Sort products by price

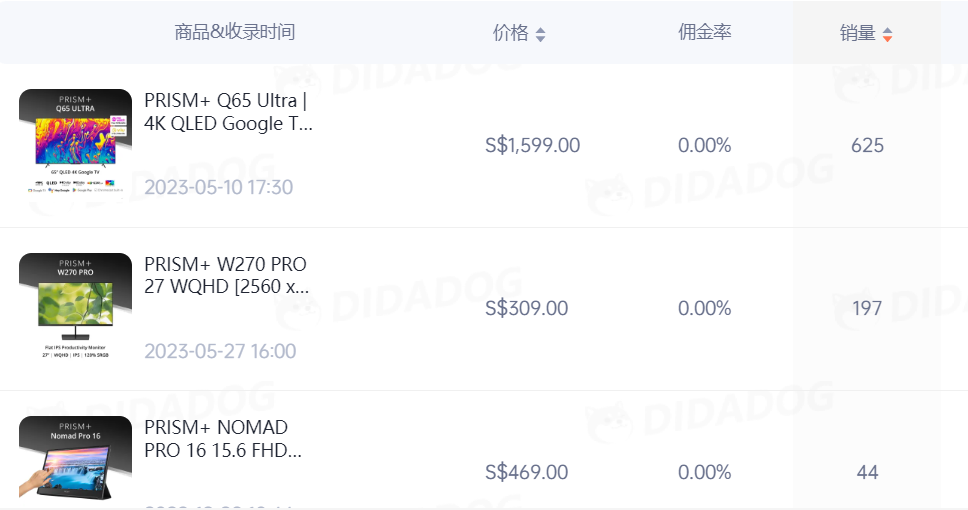(x=540, y=34)
